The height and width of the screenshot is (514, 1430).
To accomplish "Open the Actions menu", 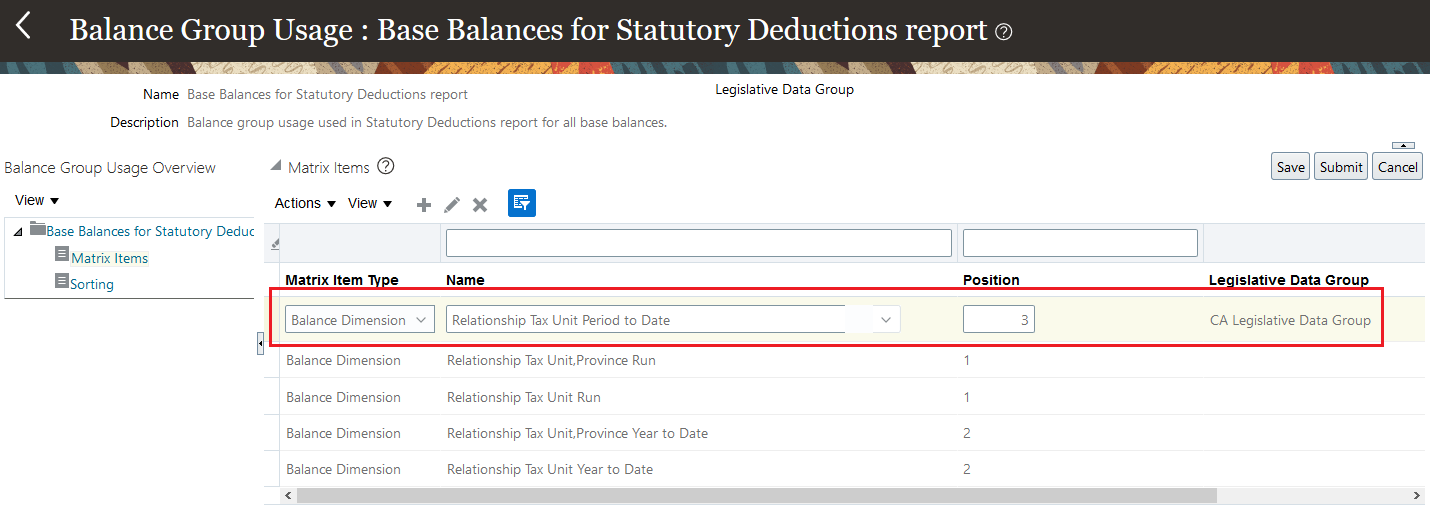I will (x=305, y=203).
